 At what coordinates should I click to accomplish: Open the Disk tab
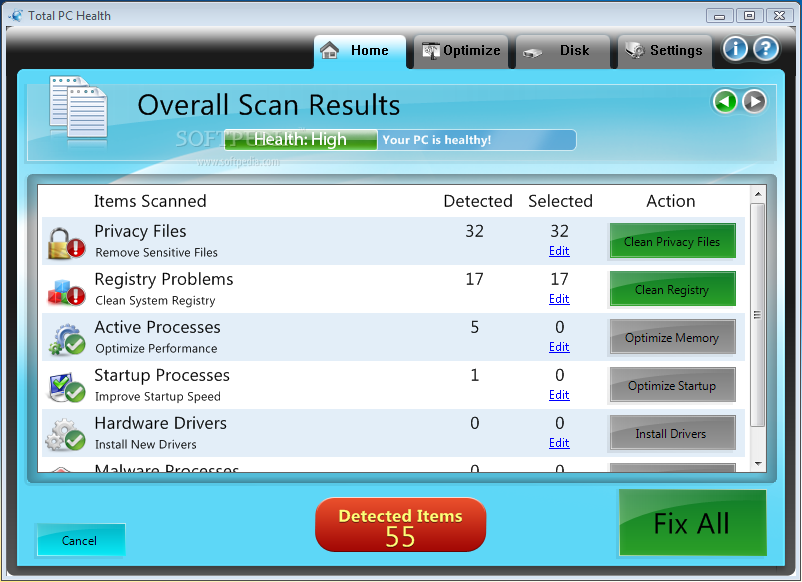tap(563, 51)
